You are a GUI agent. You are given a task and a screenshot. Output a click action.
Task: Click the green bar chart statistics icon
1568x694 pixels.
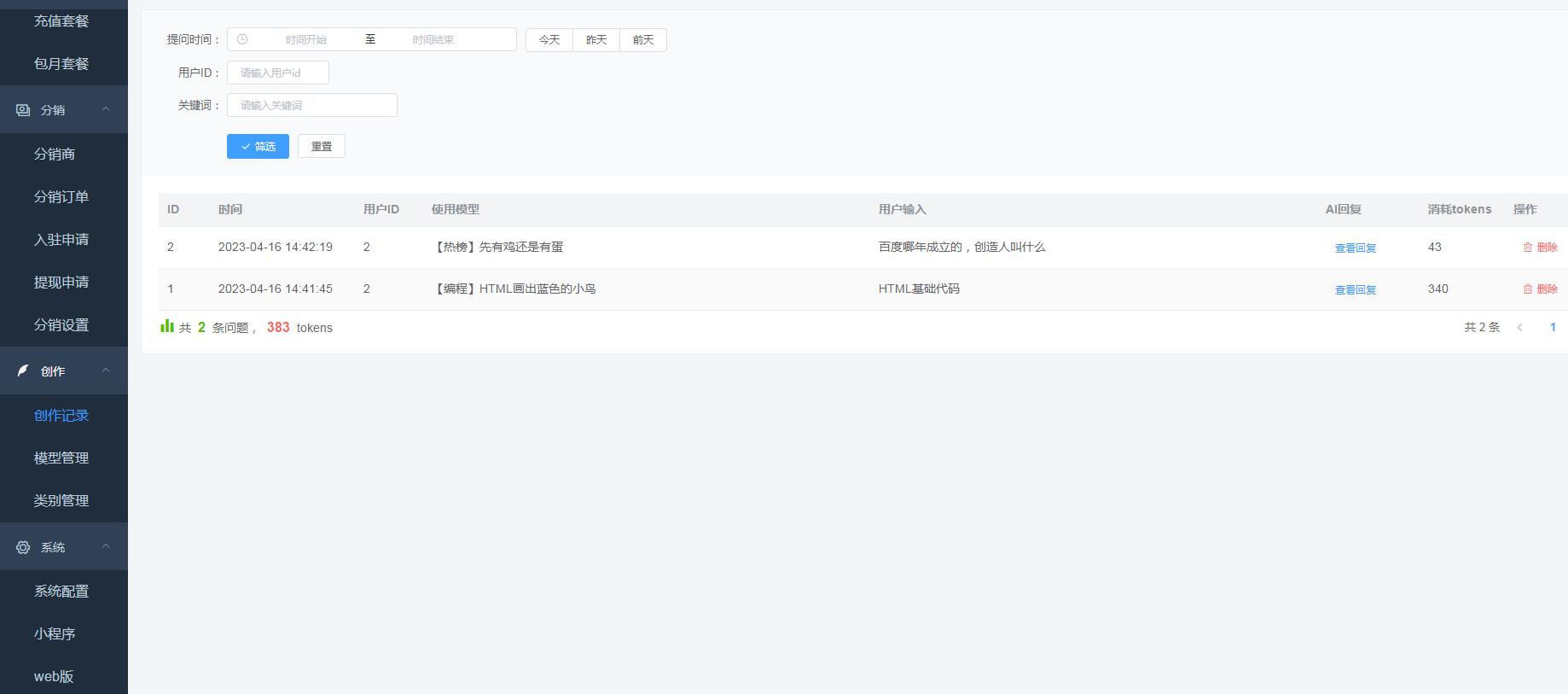click(167, 326)
